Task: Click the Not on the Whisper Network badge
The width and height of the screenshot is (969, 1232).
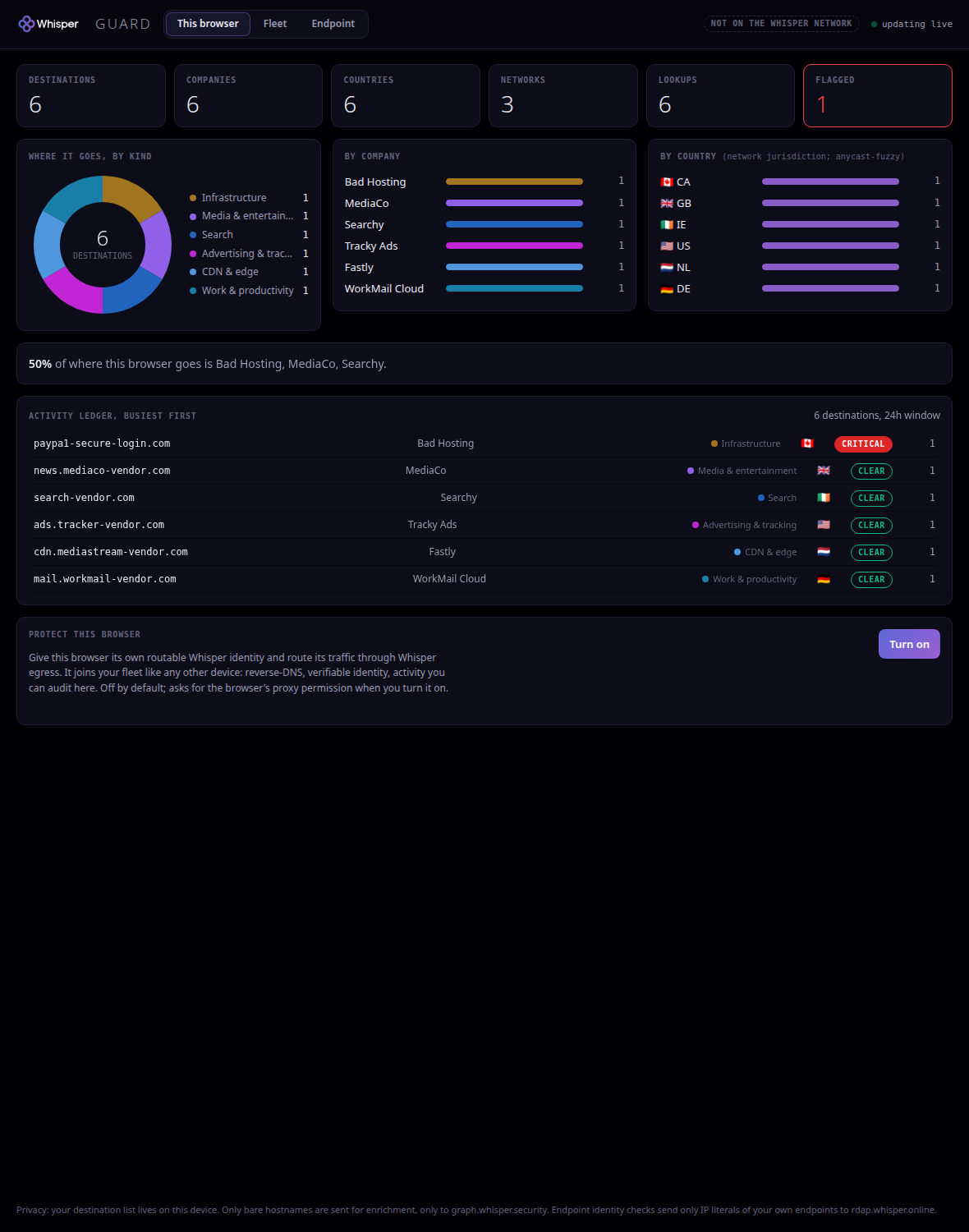Action: coord(781,24)
